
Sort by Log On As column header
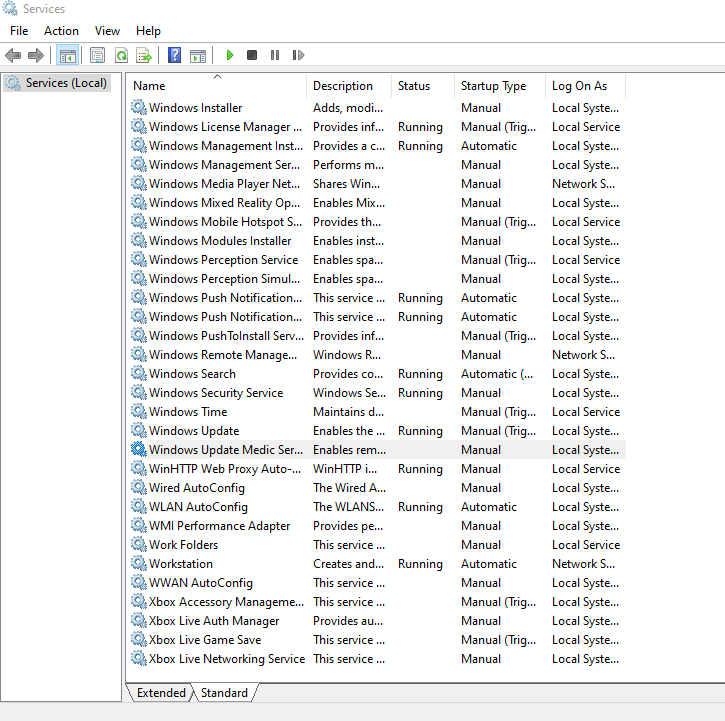[x=585, y=86]
